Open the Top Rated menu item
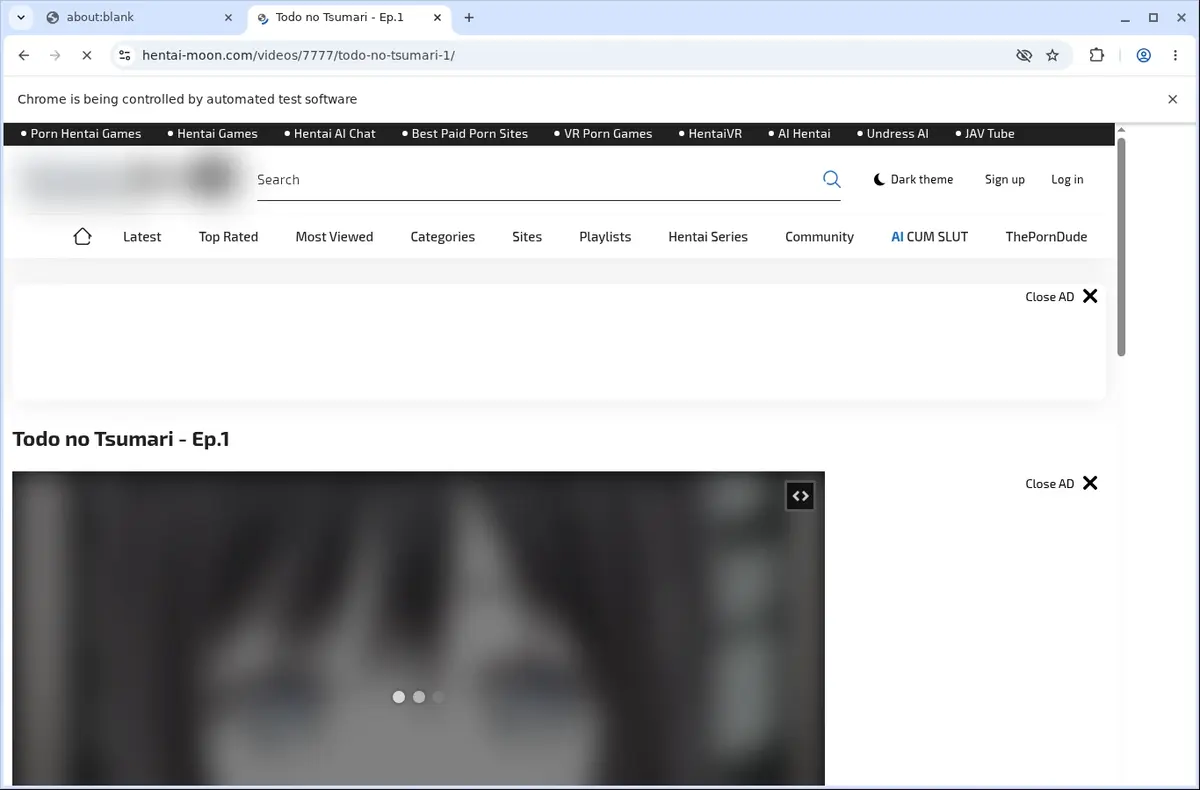 [228, 237]
